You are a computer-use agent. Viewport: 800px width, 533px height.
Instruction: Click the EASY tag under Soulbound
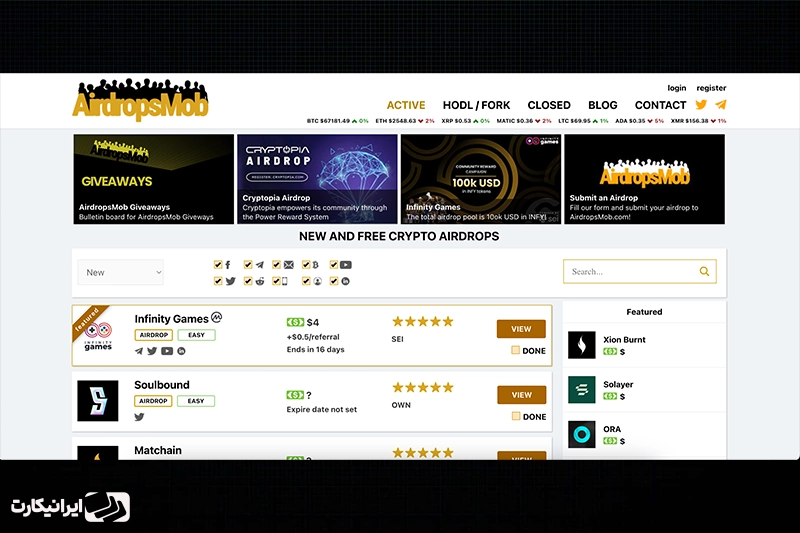coord(196,401)
